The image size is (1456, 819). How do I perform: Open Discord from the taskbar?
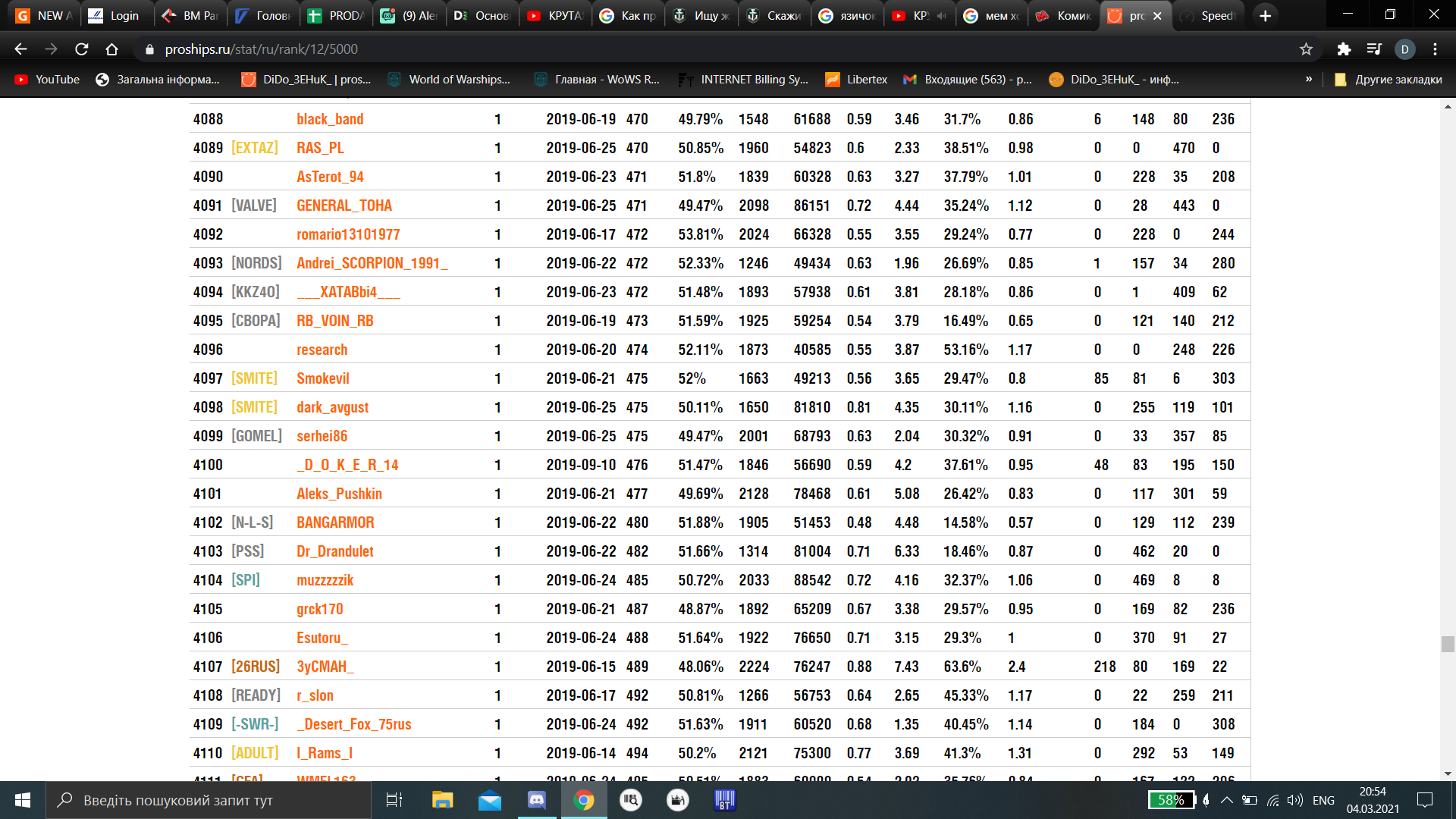[537, 800]
